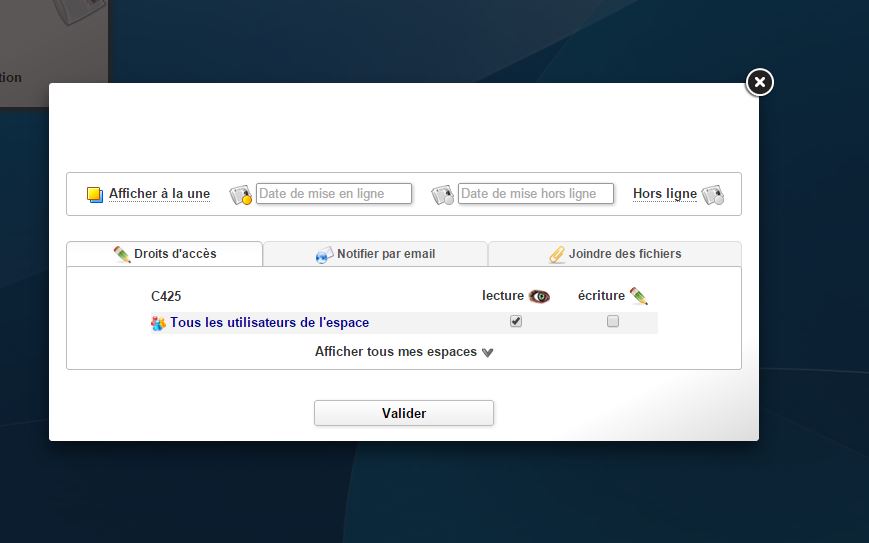The image size is (869, 543).
Task: Expand 'Afficher tous mes espaces'
Action: pos(396,352)
